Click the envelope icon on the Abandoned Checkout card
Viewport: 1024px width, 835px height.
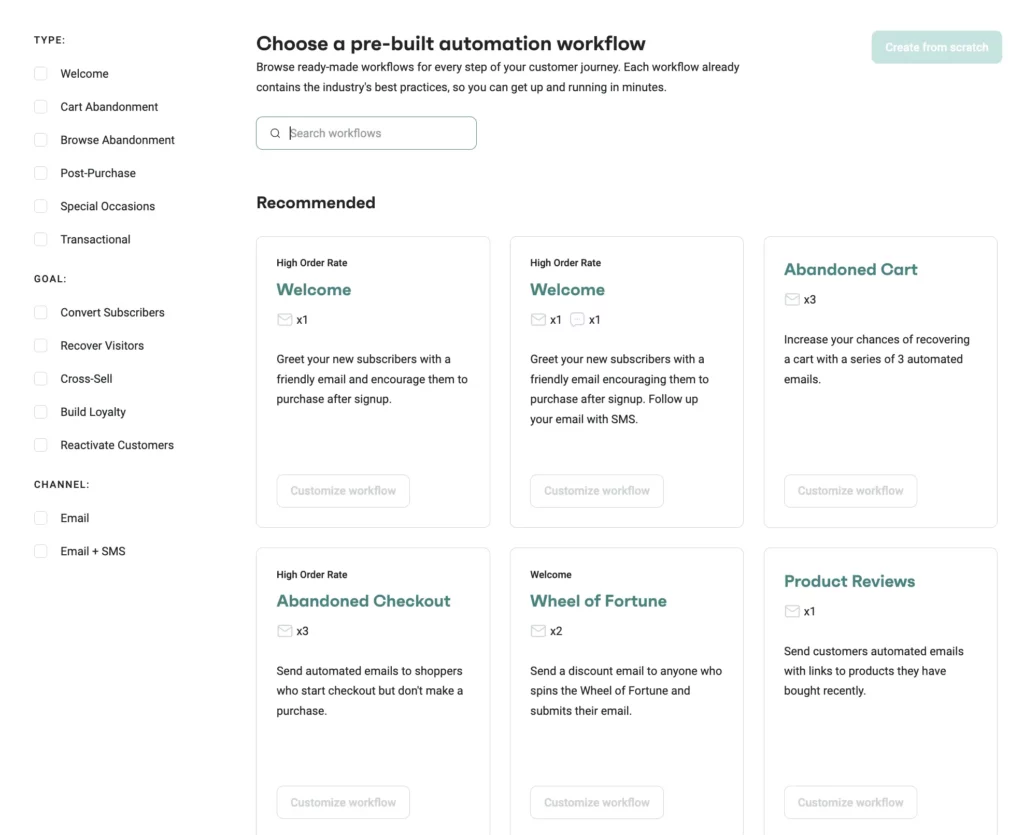(284, 630)
